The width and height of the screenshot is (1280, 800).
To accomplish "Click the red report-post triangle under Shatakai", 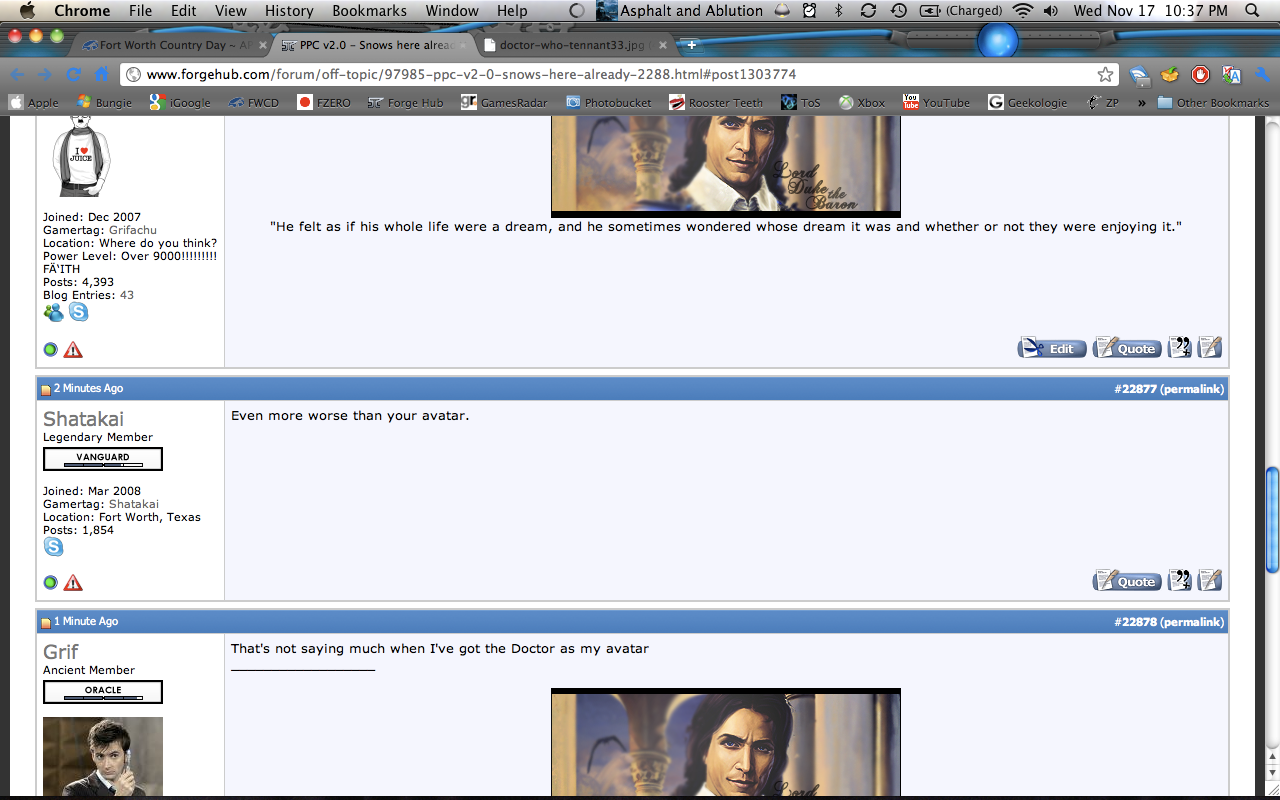I will [x=73, y=583].
